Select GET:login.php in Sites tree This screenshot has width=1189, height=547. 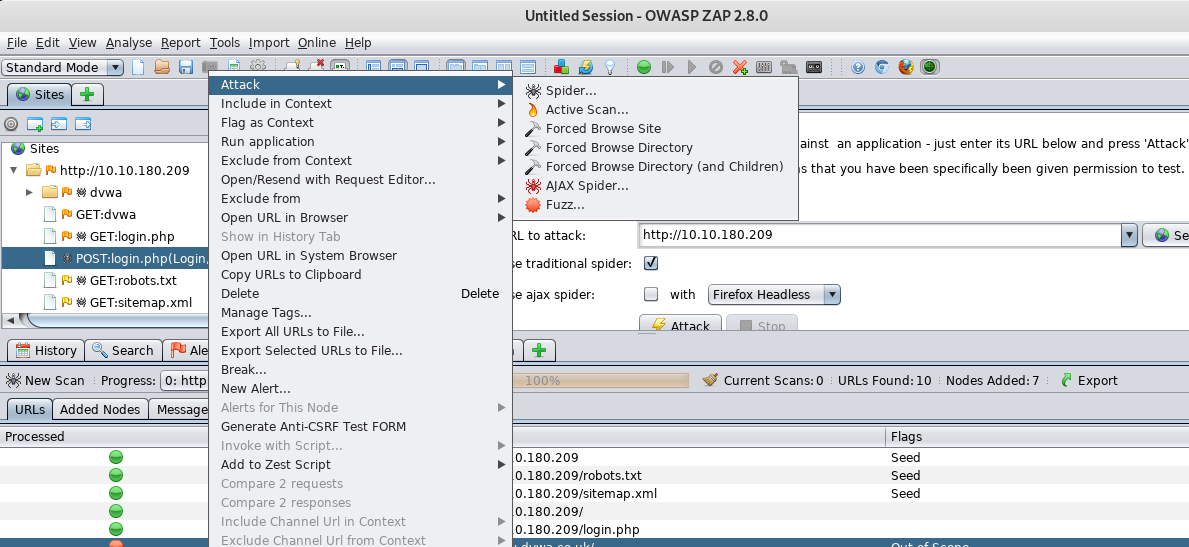tap(132, 236)
